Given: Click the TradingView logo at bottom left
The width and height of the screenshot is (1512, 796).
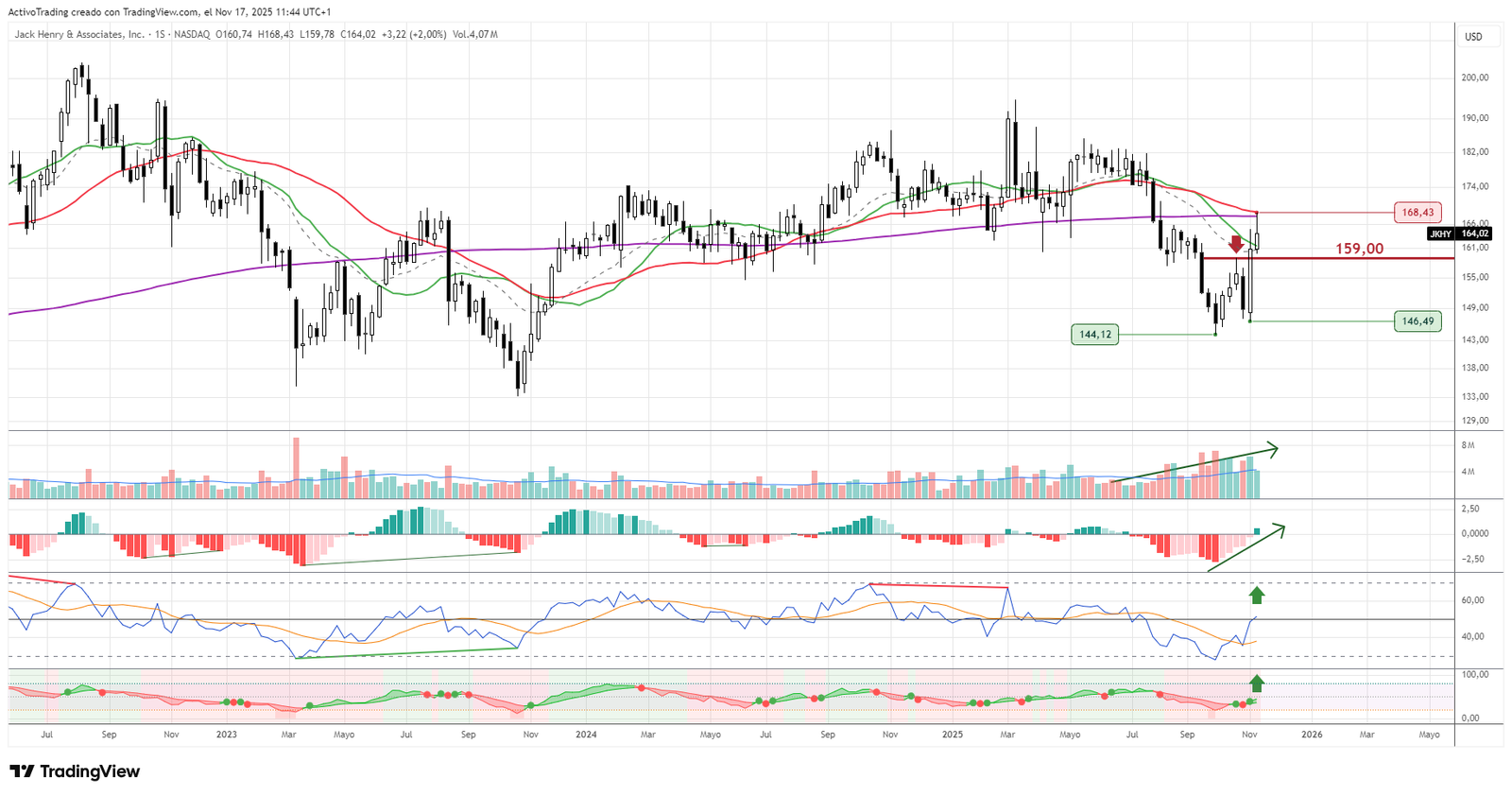Looking at the screenshot, I should coord(75,771).
